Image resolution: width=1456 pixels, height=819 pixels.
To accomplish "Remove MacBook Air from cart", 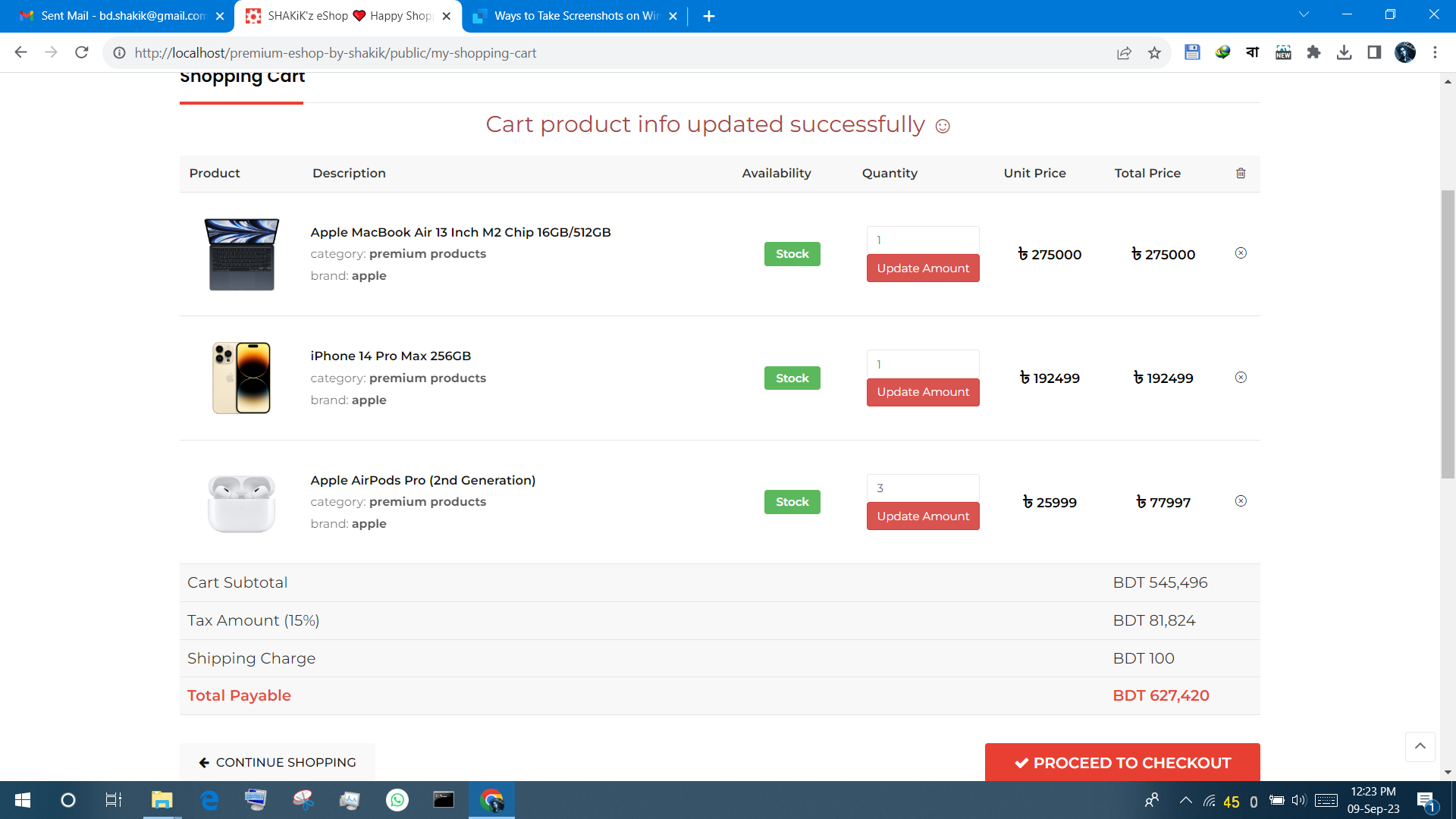I will point(1241,253).
